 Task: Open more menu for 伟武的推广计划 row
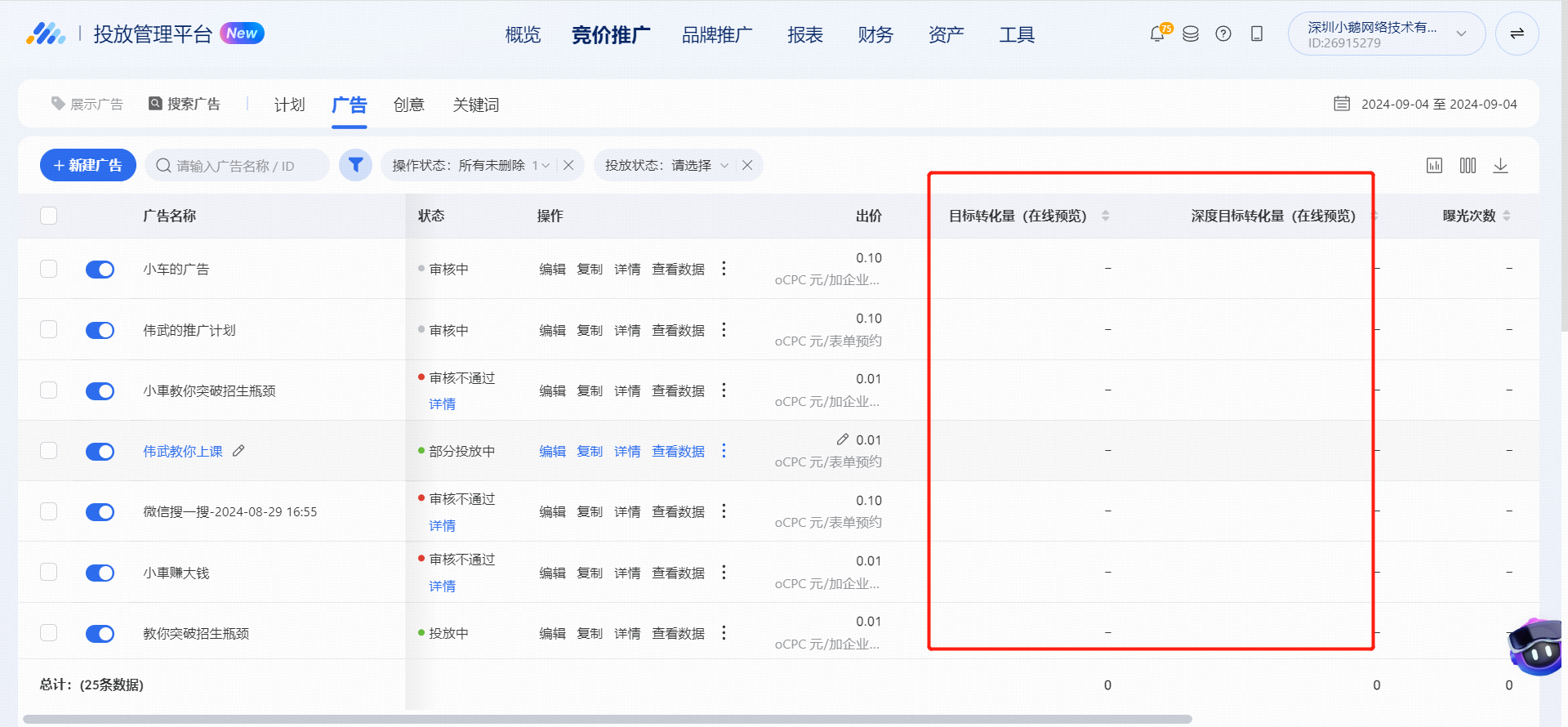724,330
